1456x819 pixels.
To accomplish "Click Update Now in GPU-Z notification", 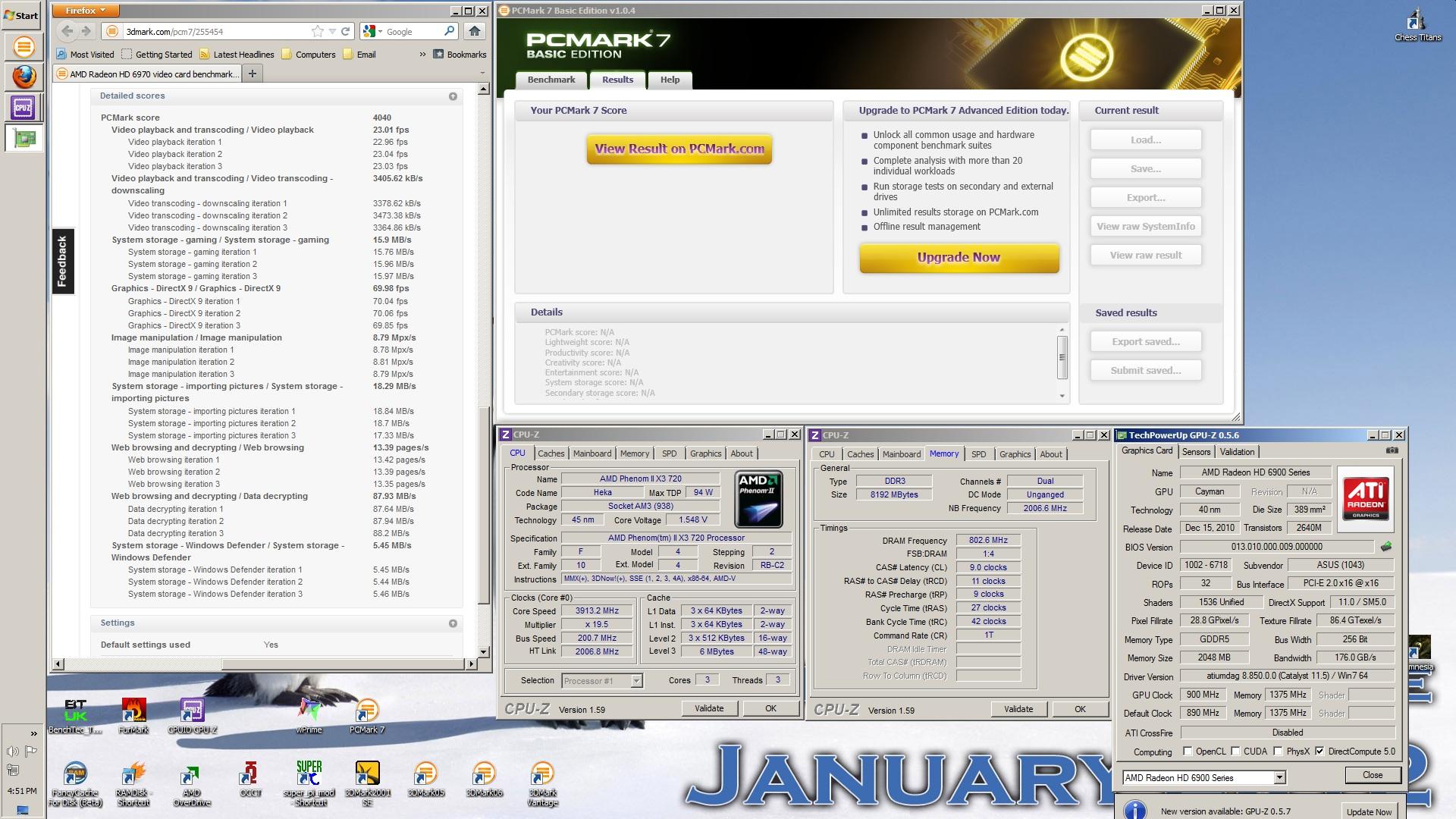I will (x=1369, y=811).
